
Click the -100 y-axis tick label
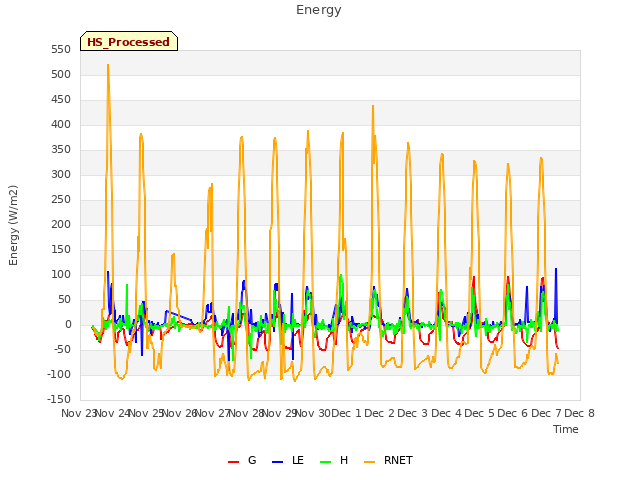[59, 374]
